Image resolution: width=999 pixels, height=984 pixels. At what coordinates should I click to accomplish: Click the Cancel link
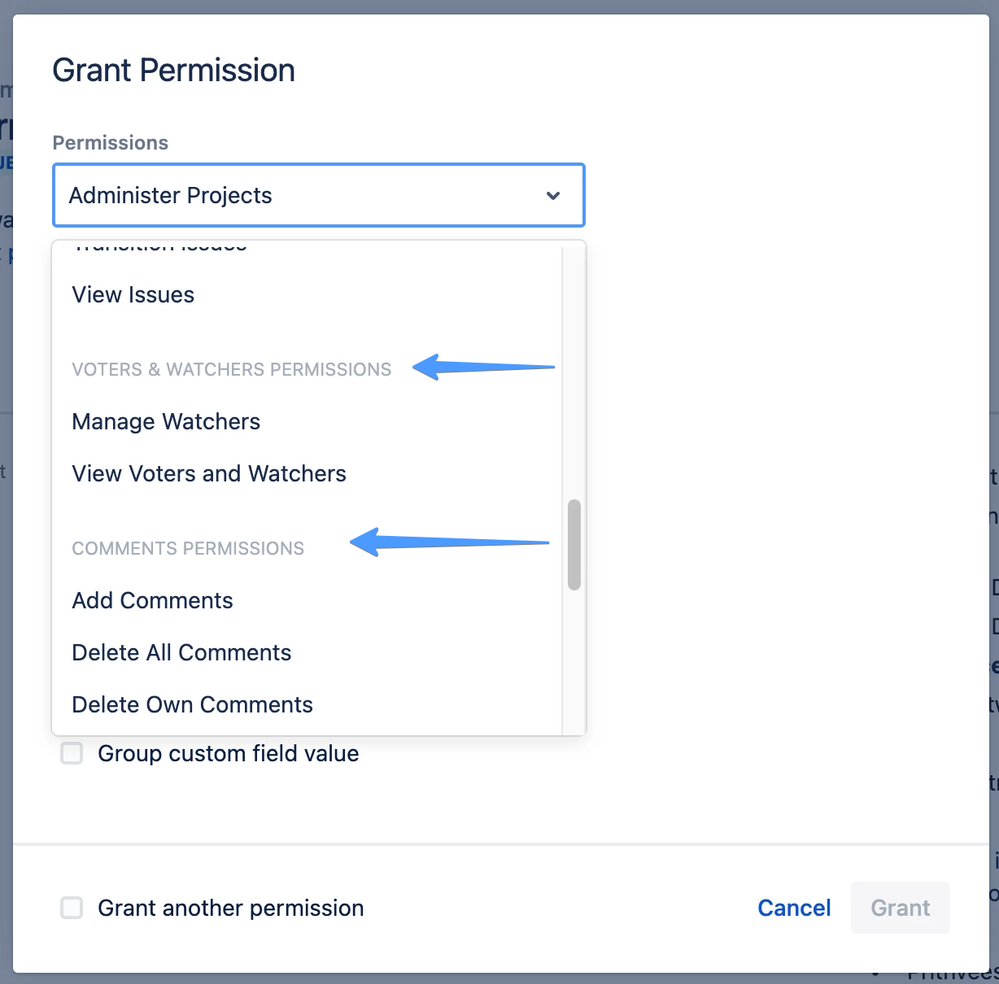794,908
